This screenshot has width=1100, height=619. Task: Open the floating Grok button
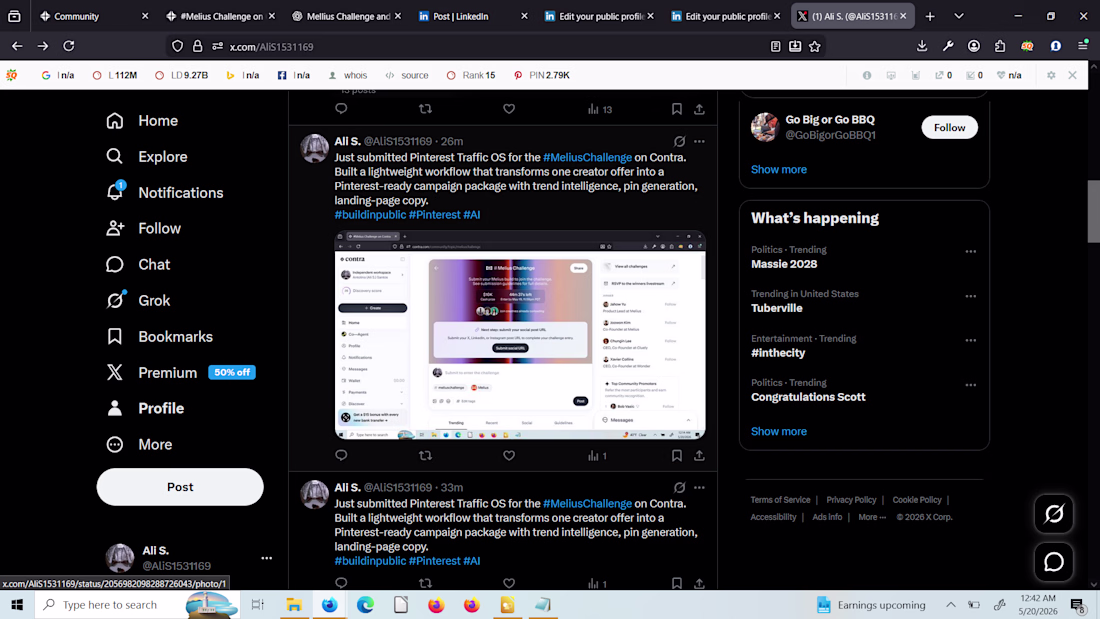click(1054, 514)
